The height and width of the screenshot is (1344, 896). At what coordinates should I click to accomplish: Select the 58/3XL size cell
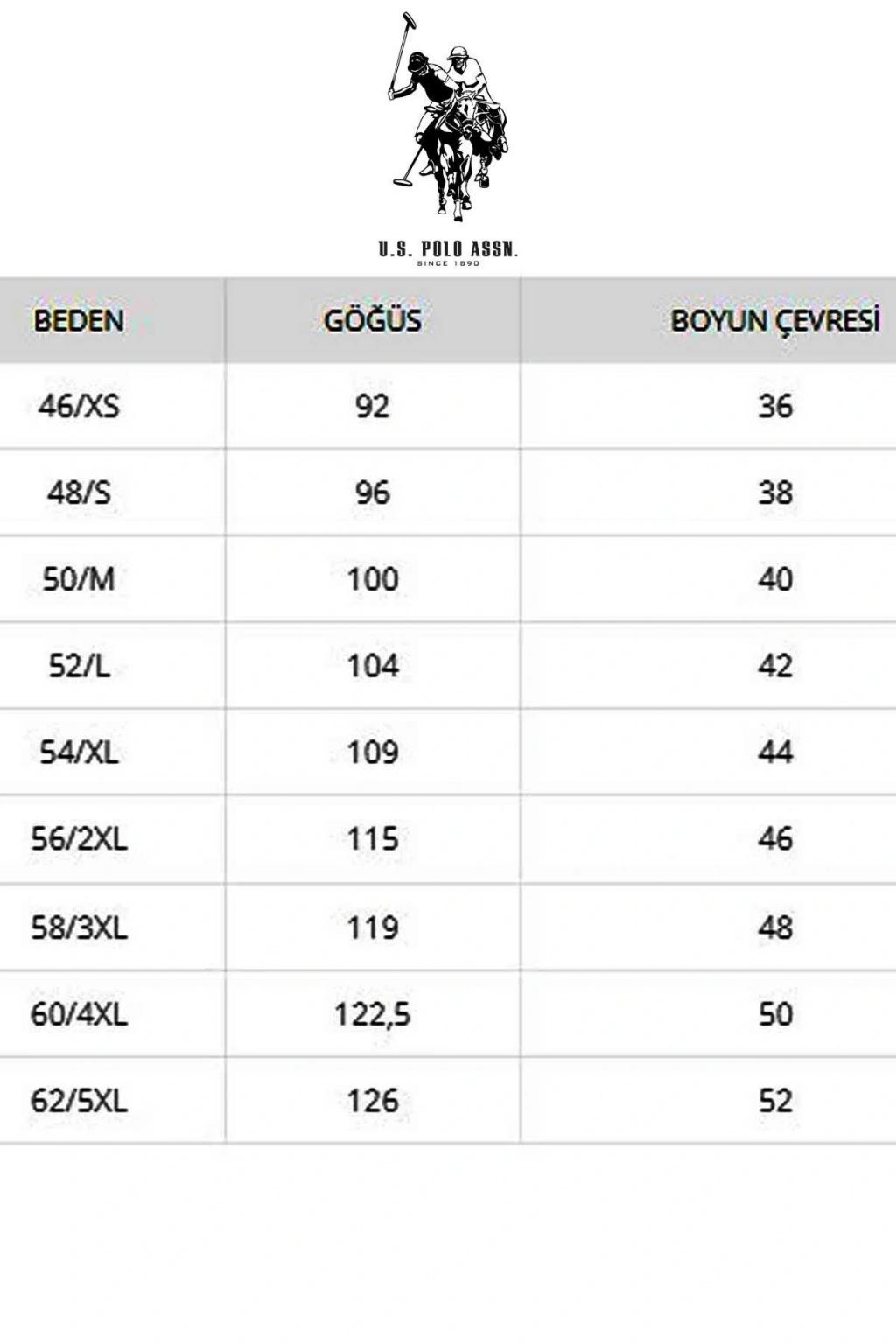(x=79, y=927)
